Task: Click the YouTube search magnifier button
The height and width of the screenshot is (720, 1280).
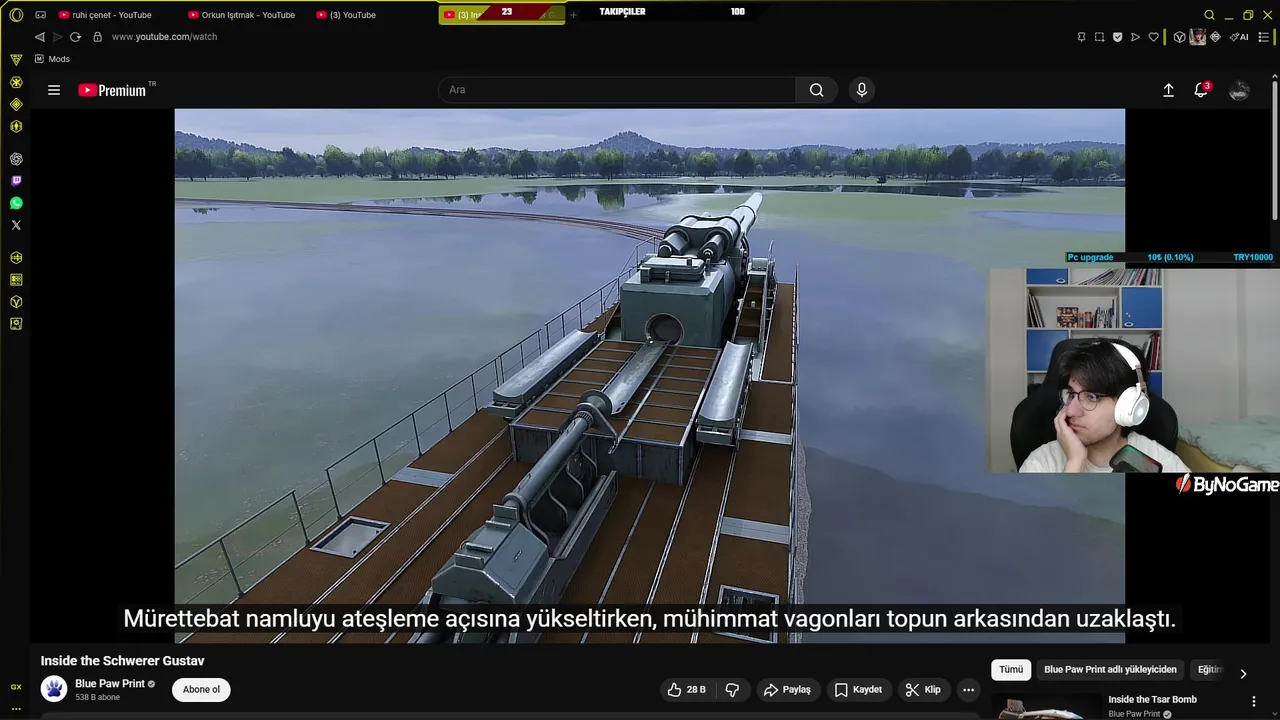Action: [816, 90]
